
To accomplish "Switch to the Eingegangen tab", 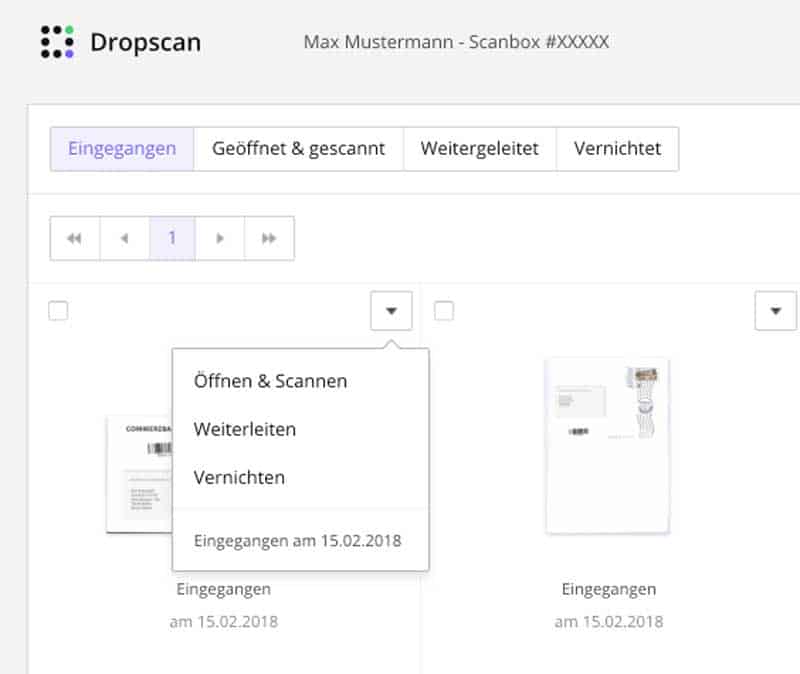I will 122,149.
